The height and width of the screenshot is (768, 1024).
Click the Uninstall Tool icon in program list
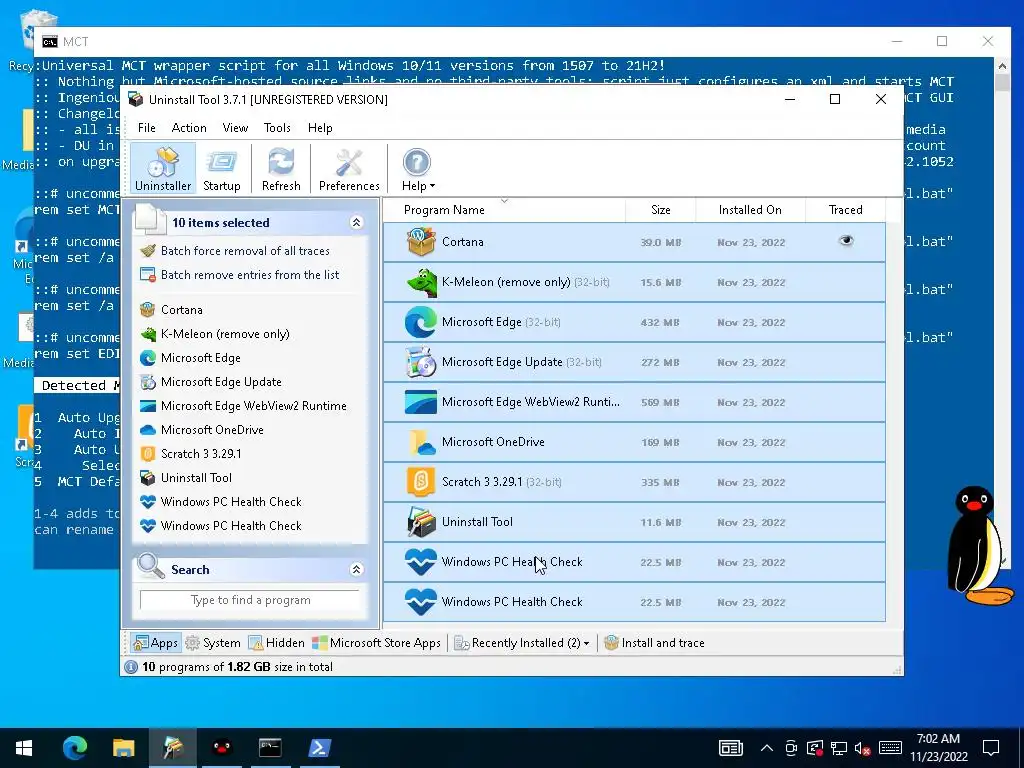(421, 522)
